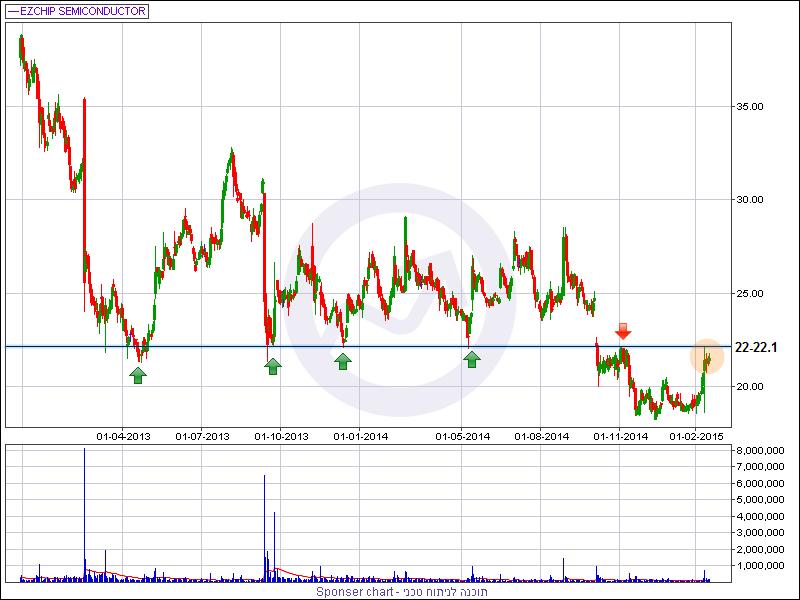Click the Sponser chart footer caption
This screenshot has width=800, height=600.
(x=402, y=592)
